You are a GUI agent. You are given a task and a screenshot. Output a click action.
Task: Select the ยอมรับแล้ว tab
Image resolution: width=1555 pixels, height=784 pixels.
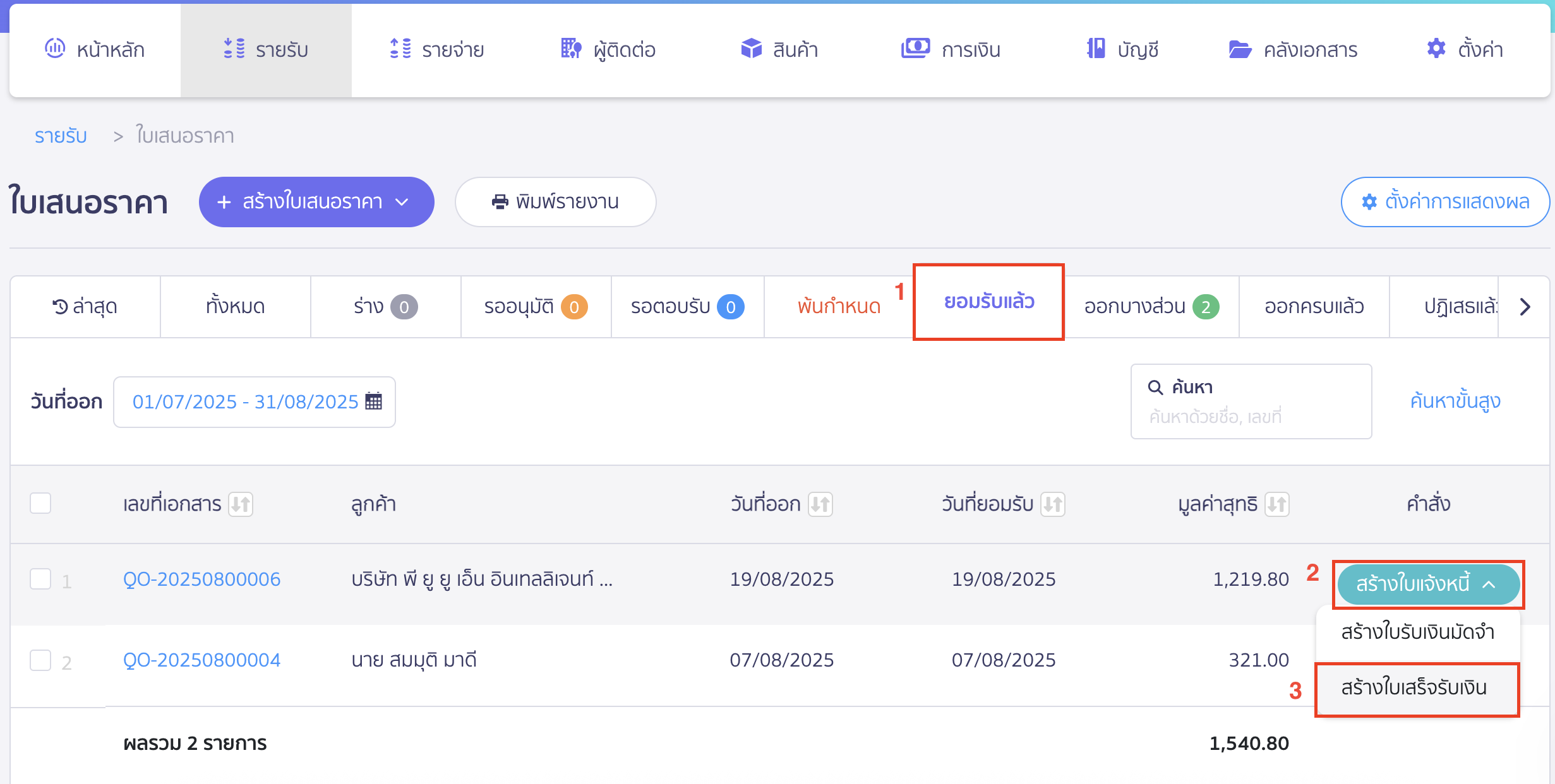989,302
